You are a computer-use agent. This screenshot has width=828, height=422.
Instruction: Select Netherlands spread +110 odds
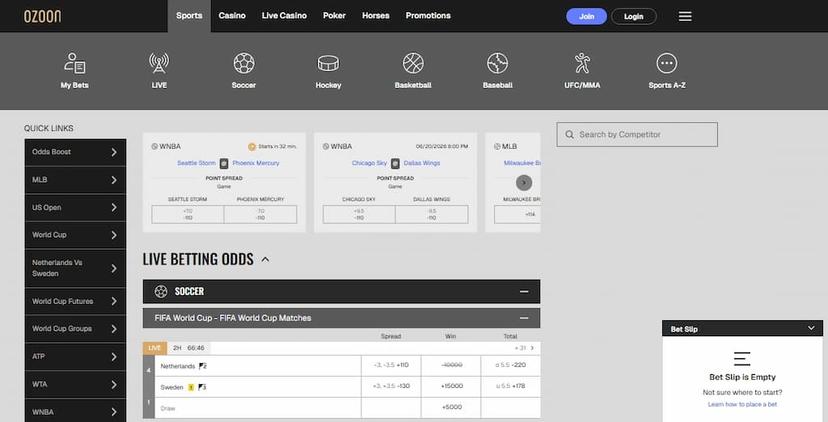click(x=391, y=365)
